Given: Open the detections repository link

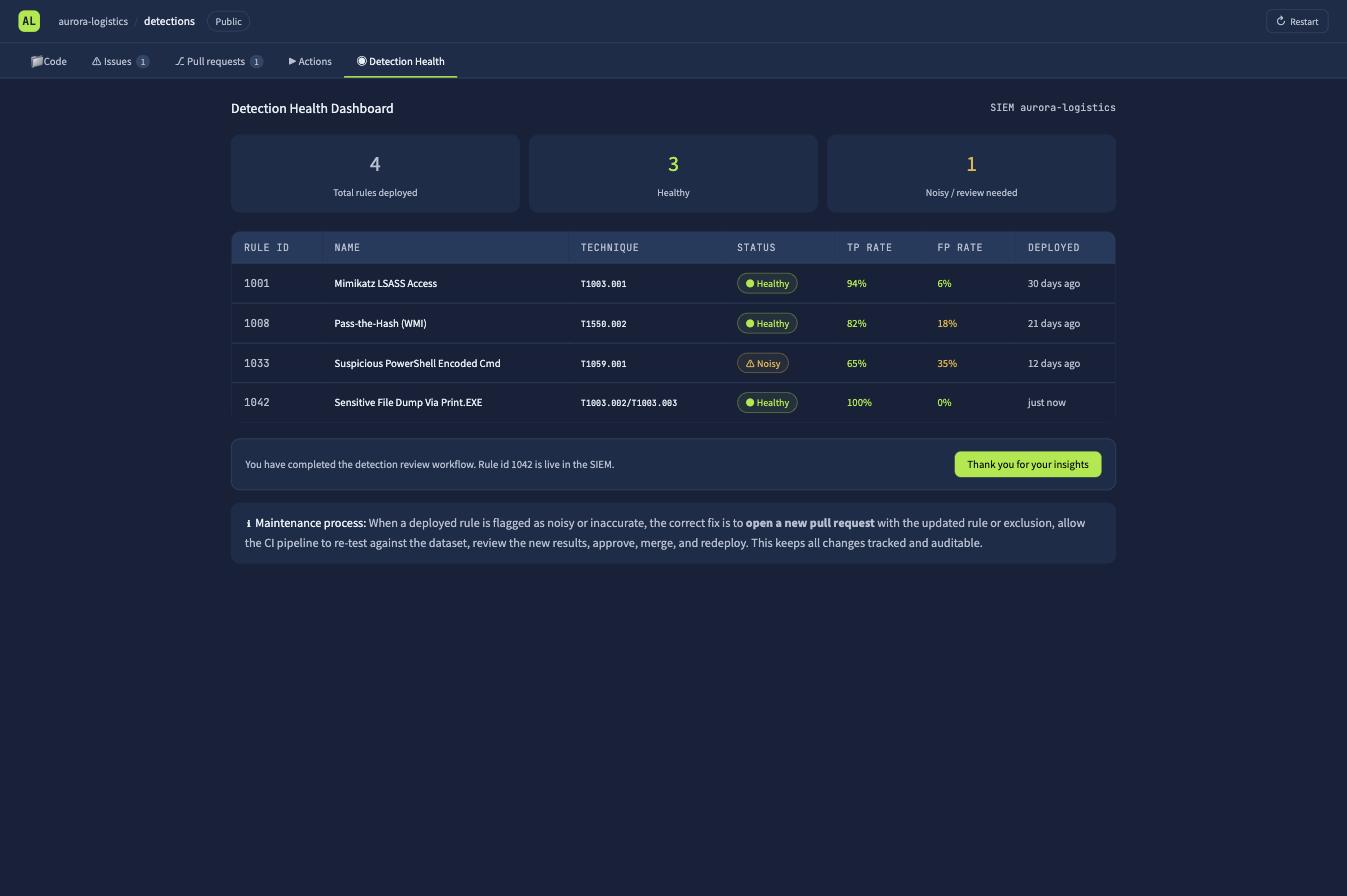Looking at the screenshot, I should [169, 21].
